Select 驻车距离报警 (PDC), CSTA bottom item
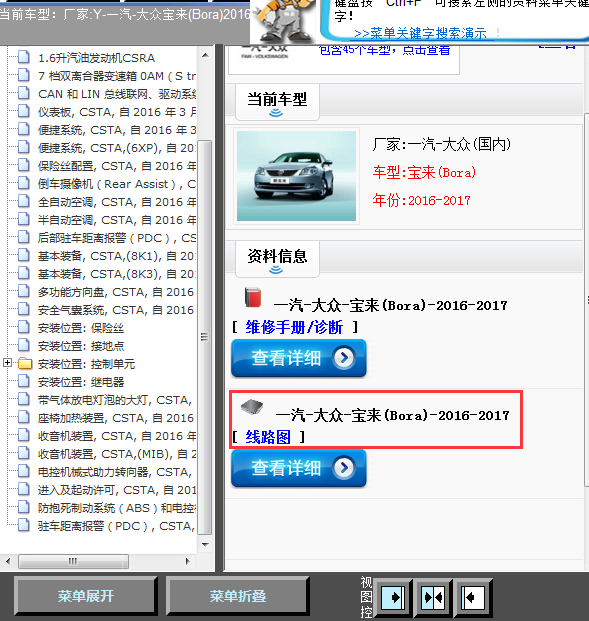This screenshot has height=621, width=589. coord(116,526)
